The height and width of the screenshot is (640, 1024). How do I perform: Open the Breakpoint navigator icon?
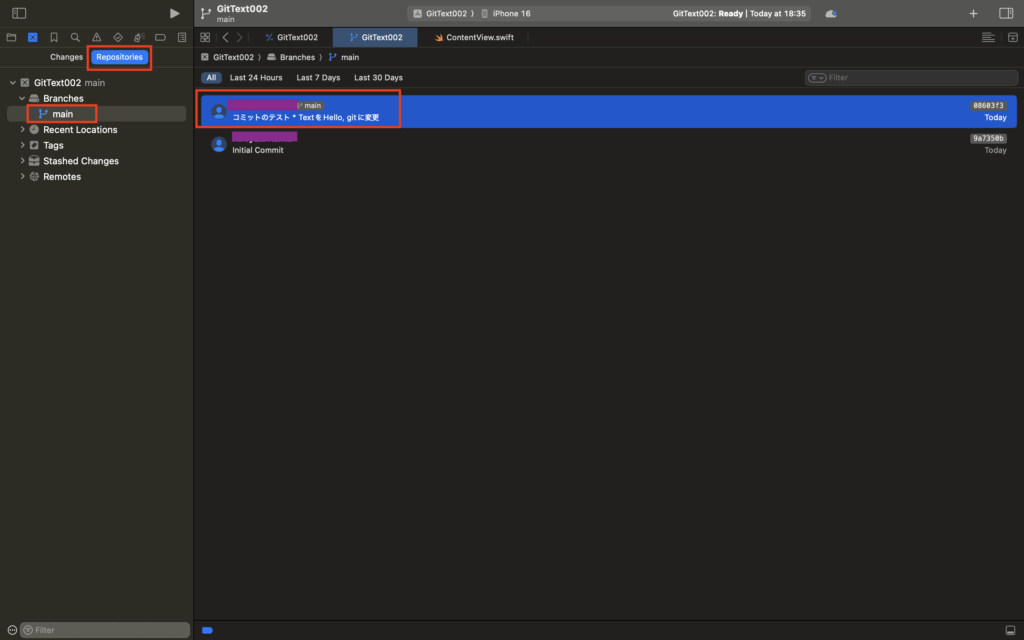coord(160,37)
